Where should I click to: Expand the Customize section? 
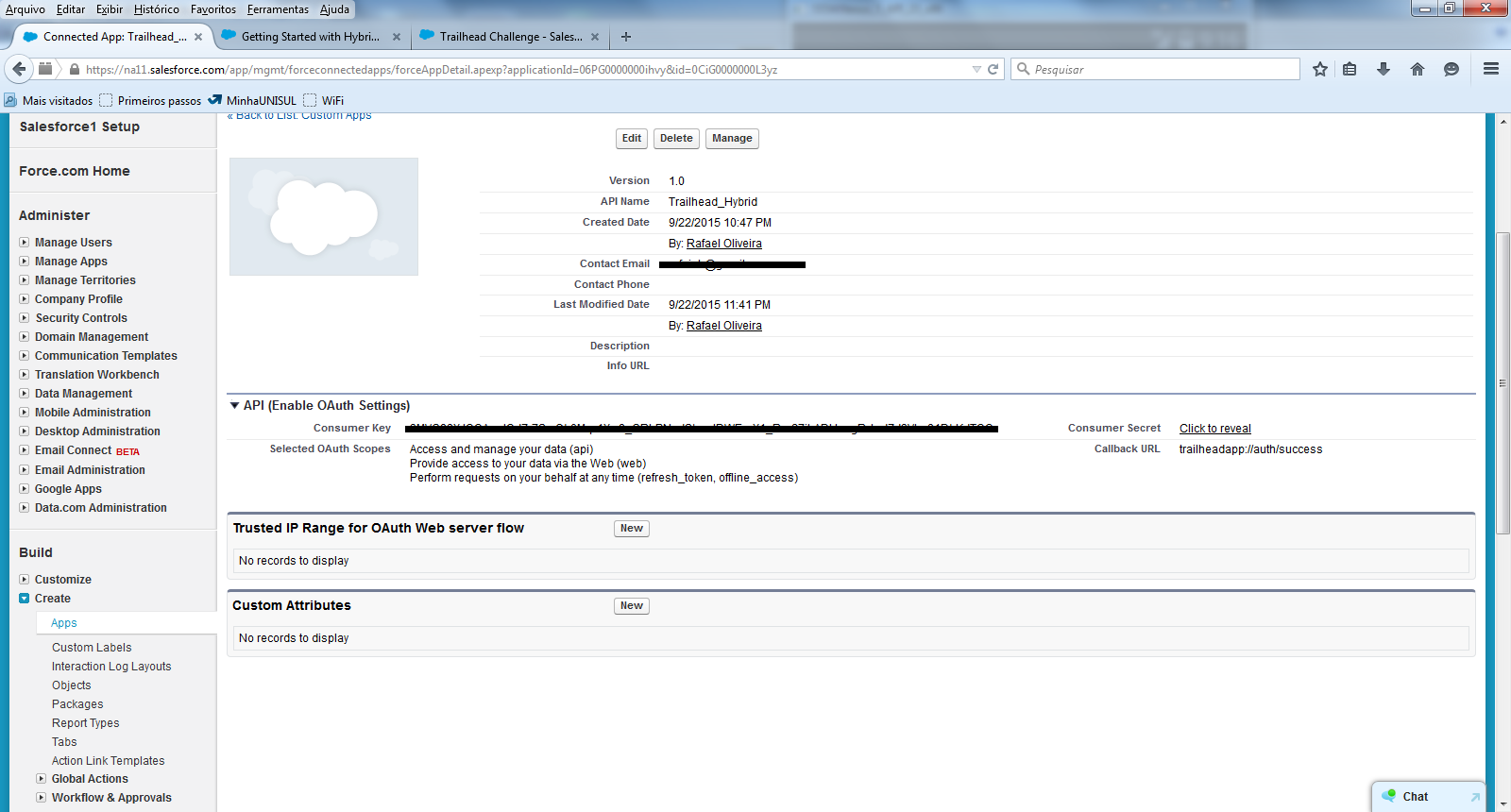pos(25,580)
